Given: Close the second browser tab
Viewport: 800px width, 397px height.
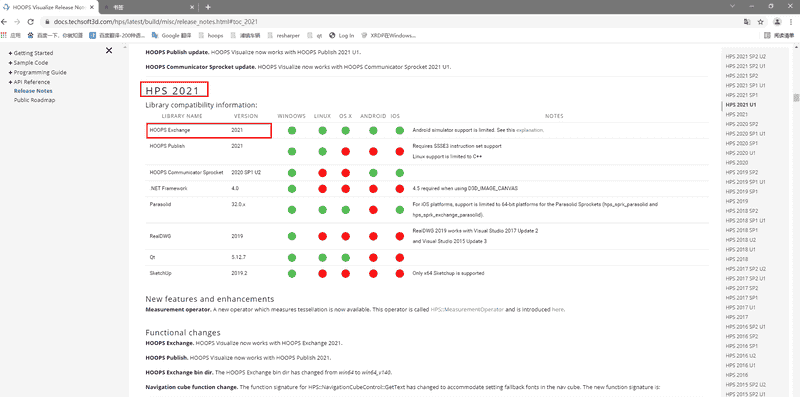Looking at the screenshot, I should (192, 7).
